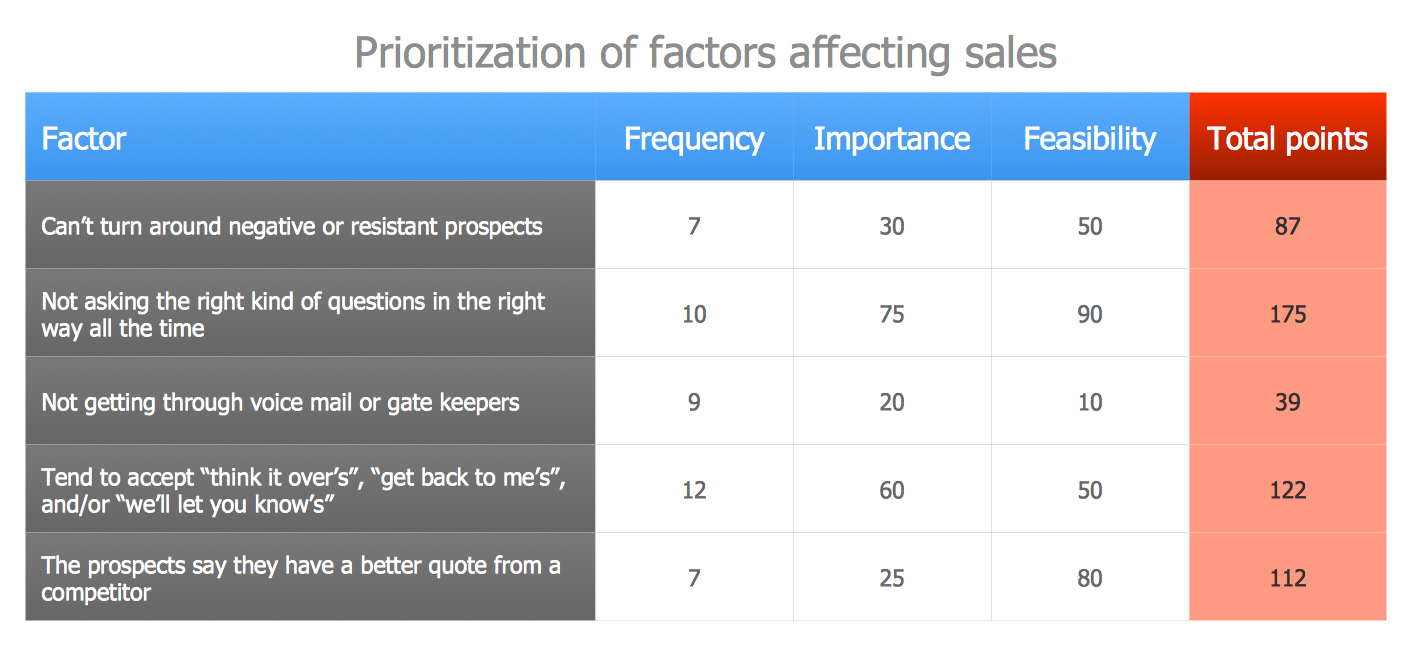Select the Total points value 112

tap(1287, 578)
